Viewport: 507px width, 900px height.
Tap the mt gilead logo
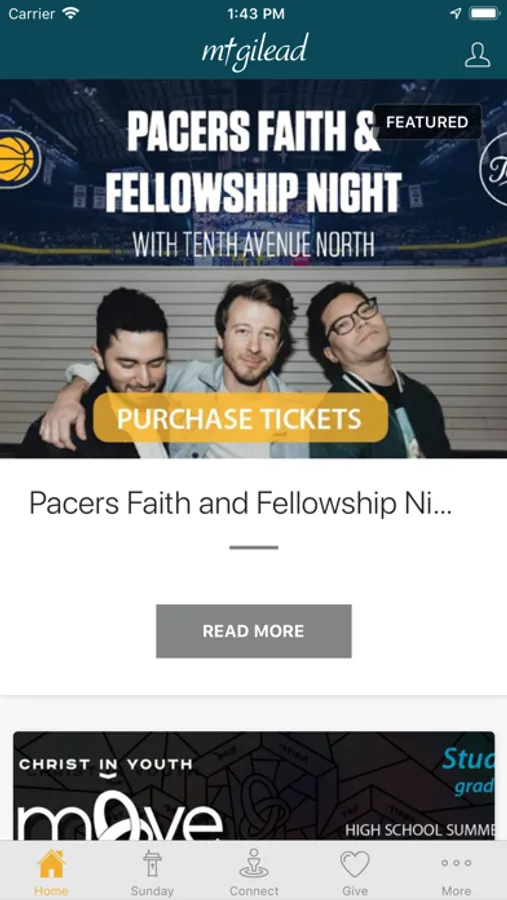255,52
